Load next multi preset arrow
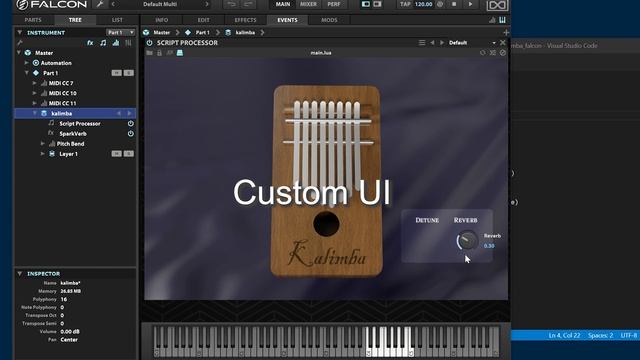 click(x=207, y=4)
